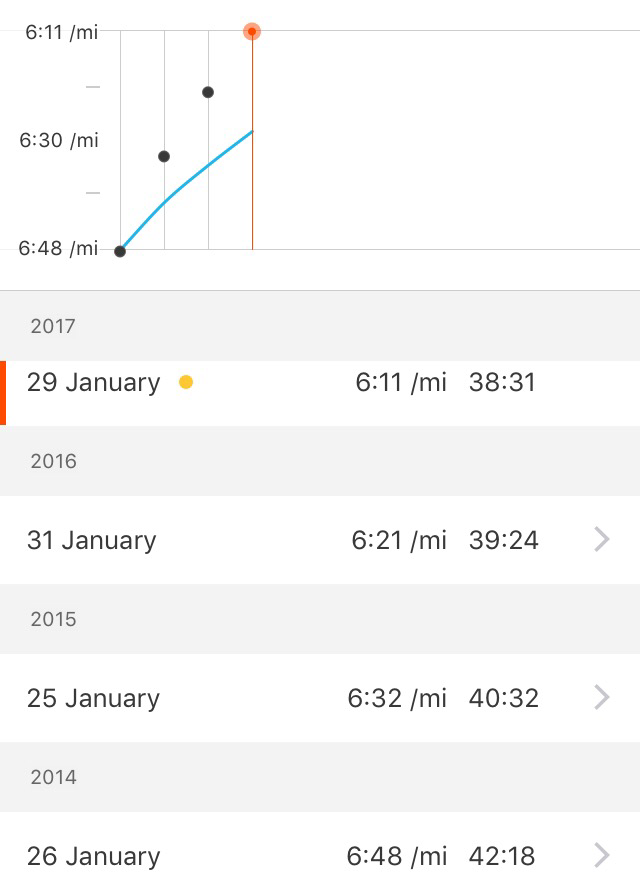Select the second black dot on the chart
The image size is (640, 893).
point(164,156)
